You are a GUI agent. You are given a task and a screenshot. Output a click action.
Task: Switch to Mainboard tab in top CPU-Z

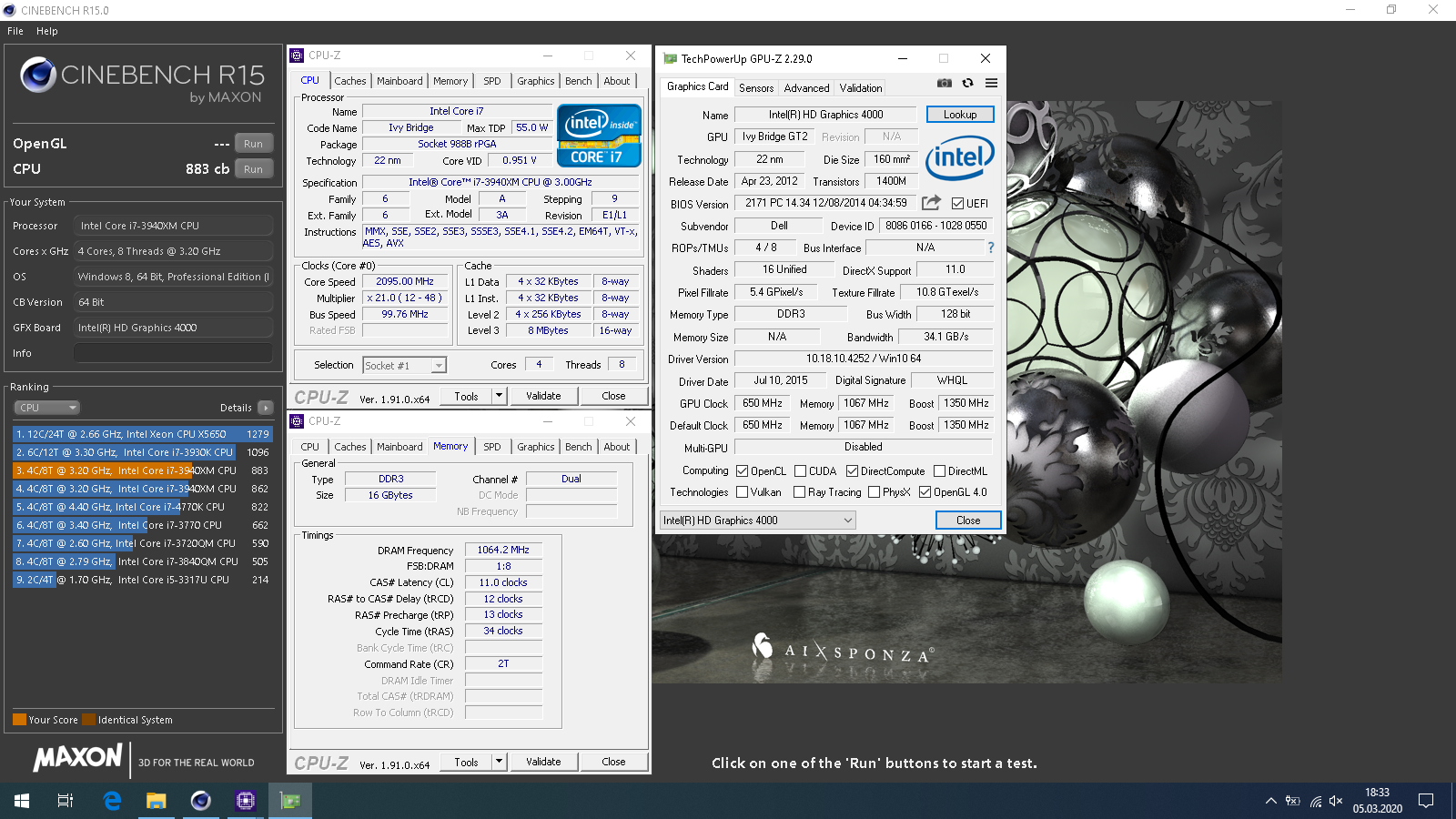pyautogui.click(x=399, y=81)
